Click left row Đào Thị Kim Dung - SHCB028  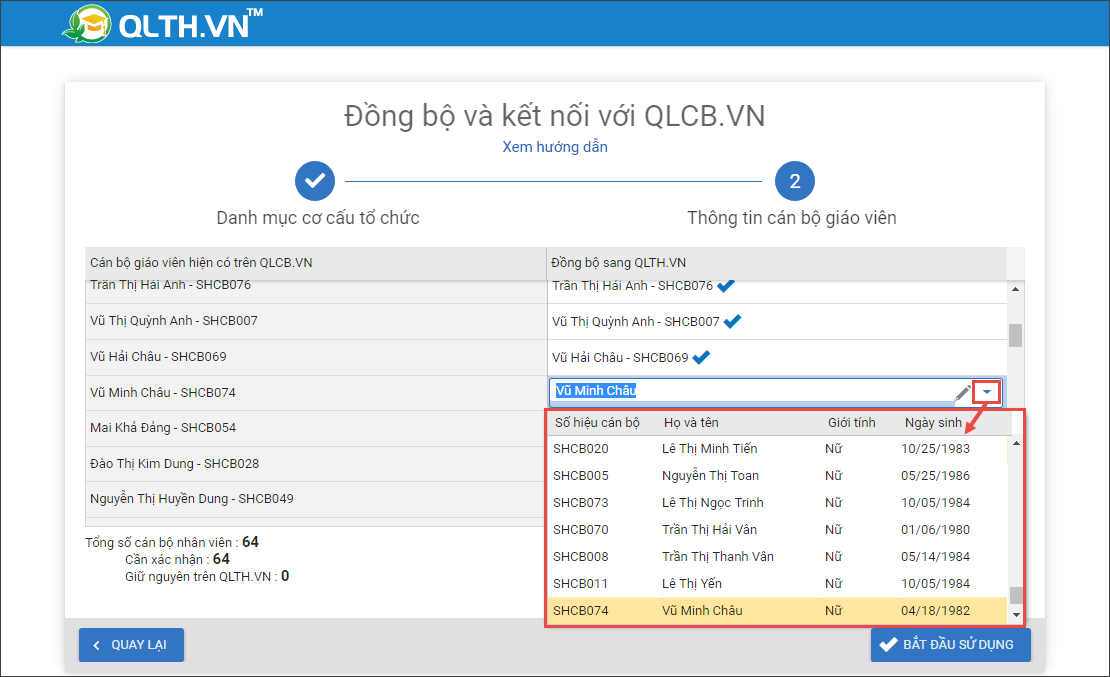click(x=316, y=464)
